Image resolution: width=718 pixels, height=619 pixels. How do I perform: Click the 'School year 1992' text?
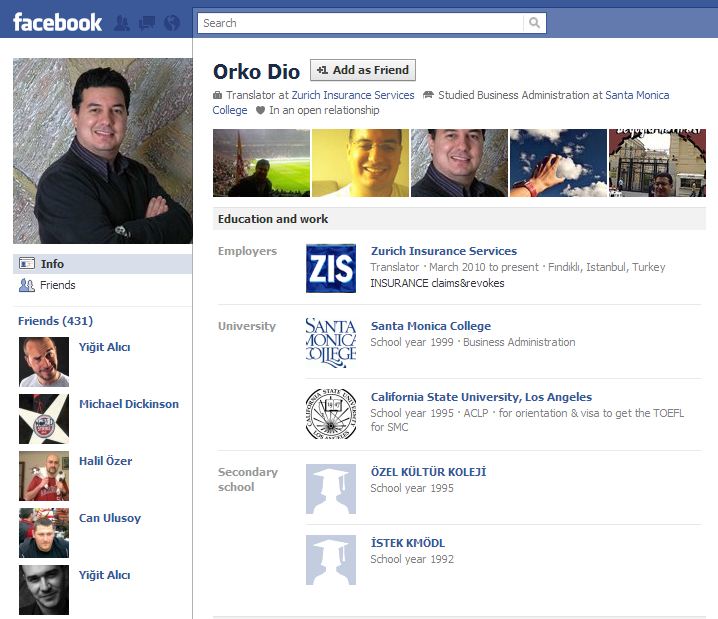point(412,559)
